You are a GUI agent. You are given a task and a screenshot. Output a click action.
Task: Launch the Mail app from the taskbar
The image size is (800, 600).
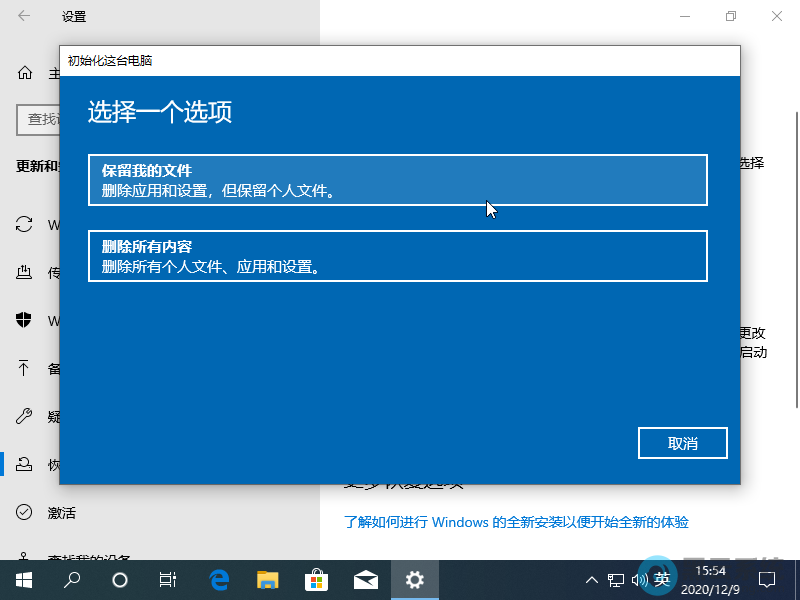point(366,579)
